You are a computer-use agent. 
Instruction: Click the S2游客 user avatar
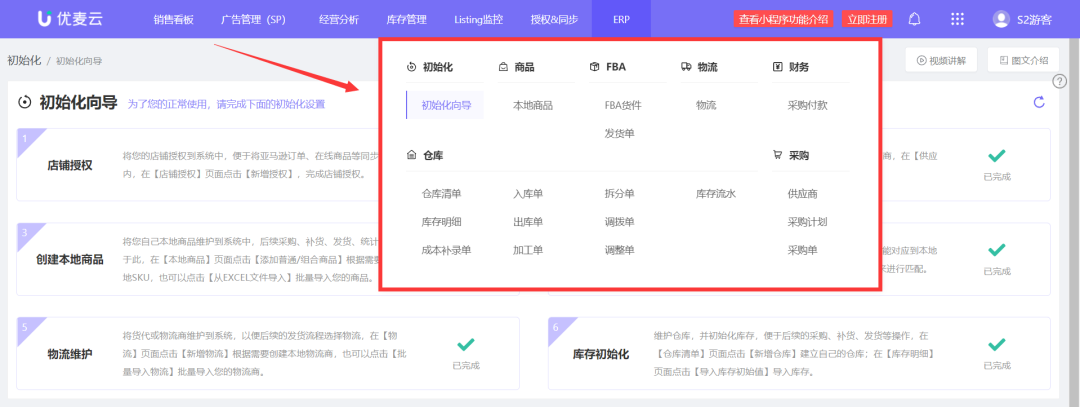1001,19
